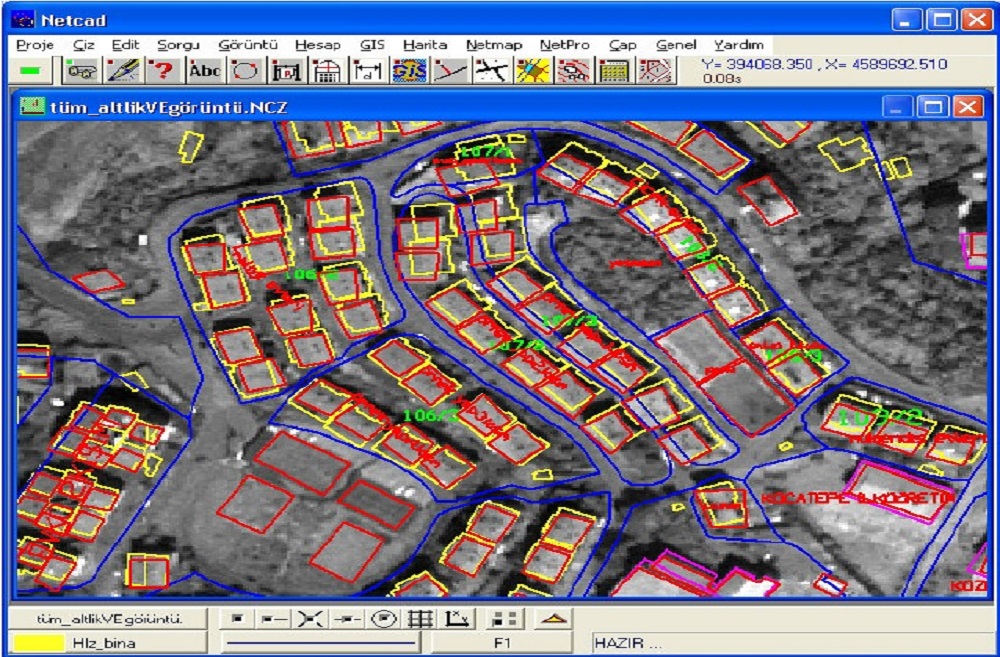Screen dimensions: 1000x657
Task: Select the Abc text annotation tool
Action: [205, 71]
